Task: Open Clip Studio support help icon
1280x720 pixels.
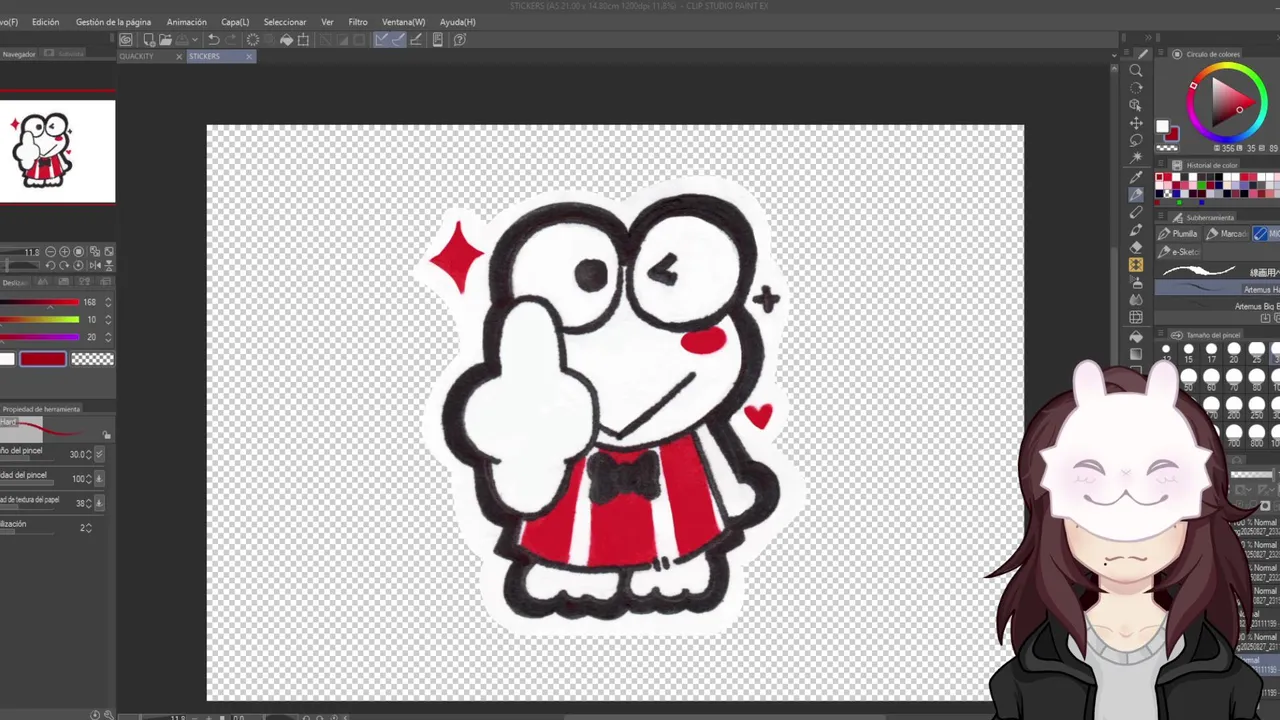Action: click(x=460, y=40)
